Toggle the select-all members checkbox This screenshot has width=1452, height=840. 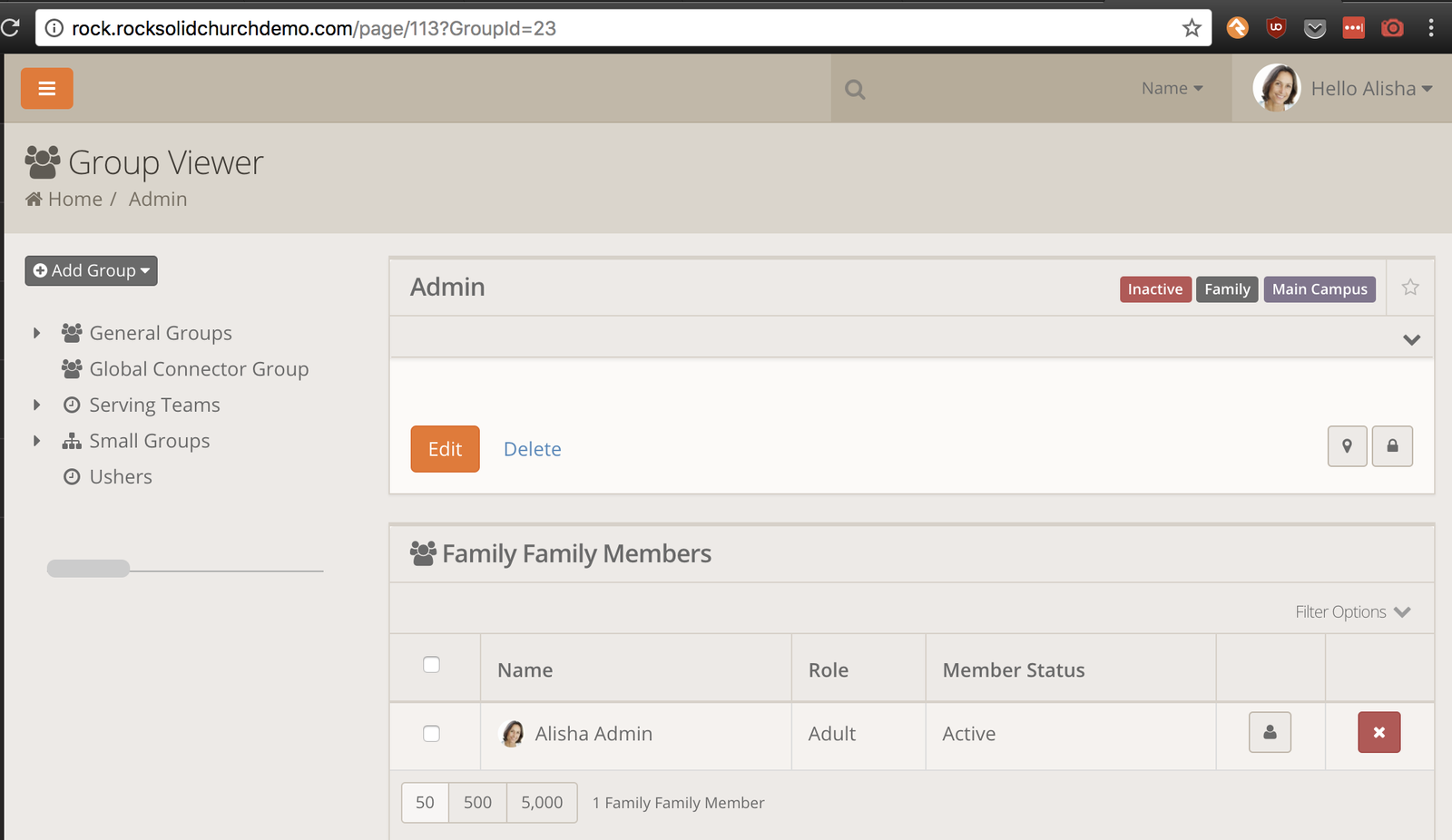432,665
